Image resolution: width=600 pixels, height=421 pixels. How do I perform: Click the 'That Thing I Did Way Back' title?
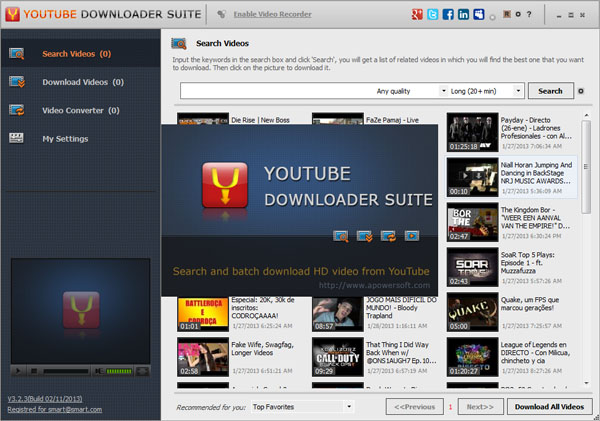point(401,352)
